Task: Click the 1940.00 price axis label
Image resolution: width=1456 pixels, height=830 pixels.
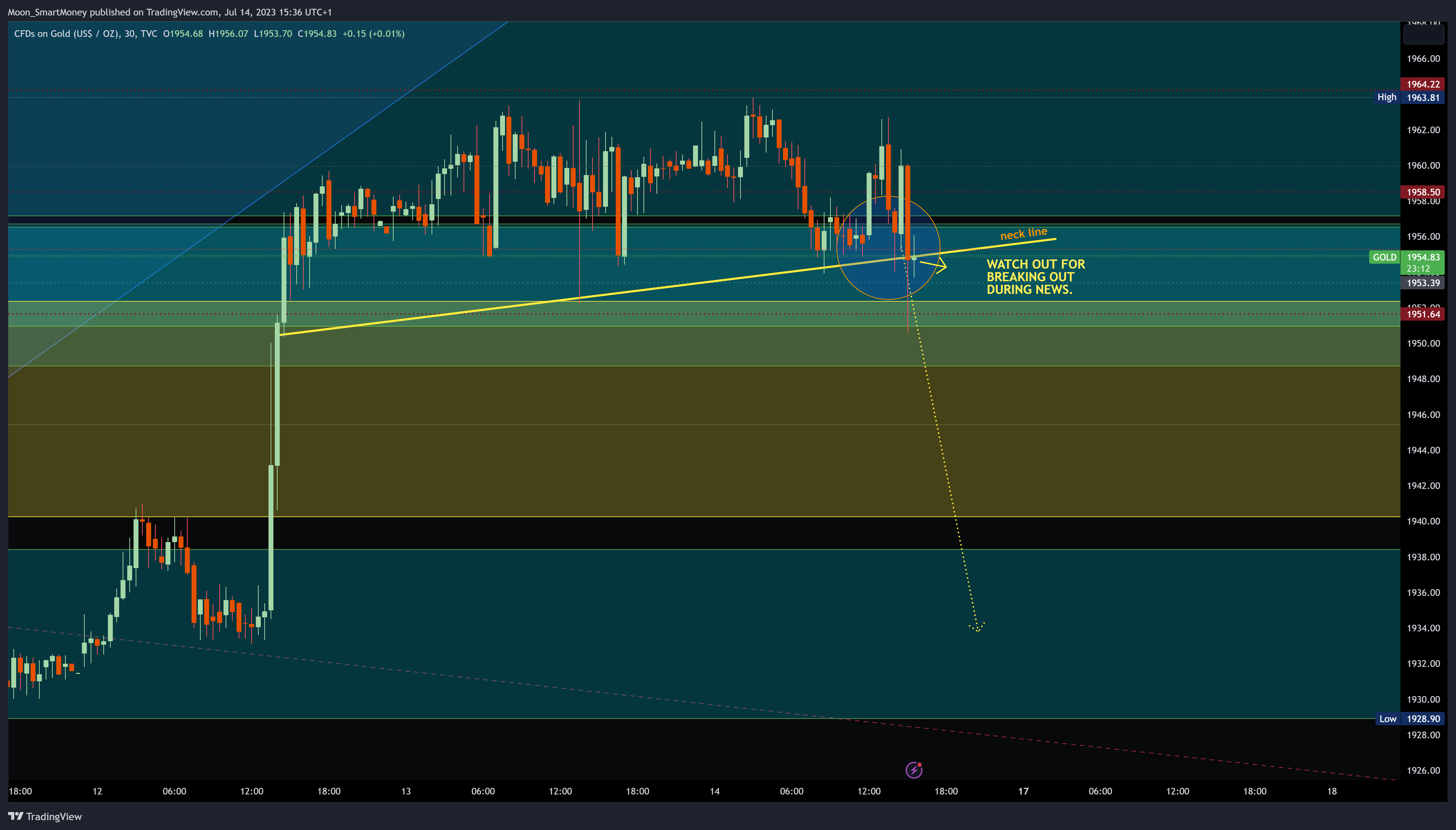Action: point(1423,521)
